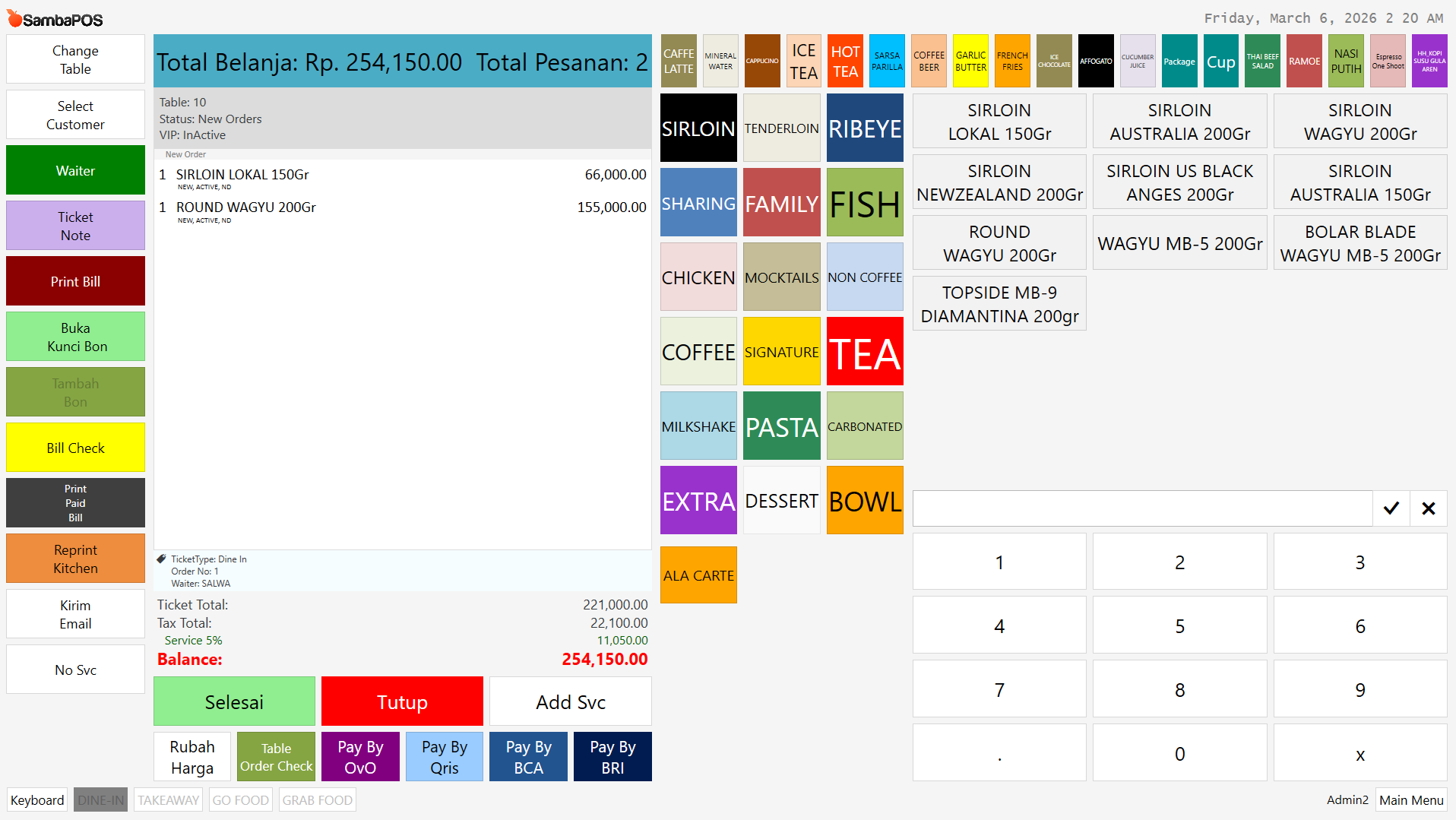Screen dimensions: 1456x820
Task: Tap the Affogato quick tile
Action: tap(1095, 62)
